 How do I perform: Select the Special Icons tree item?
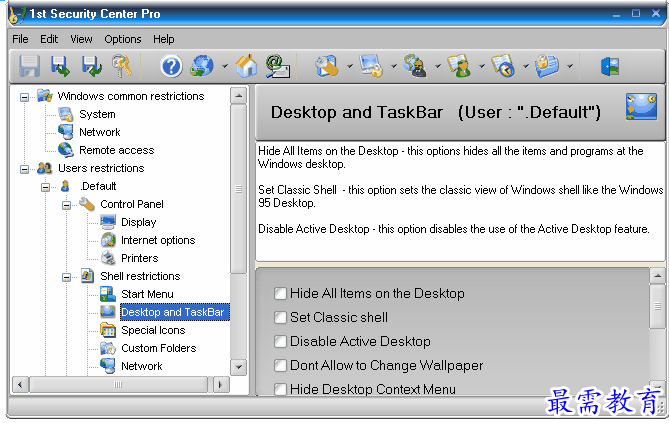153,330
